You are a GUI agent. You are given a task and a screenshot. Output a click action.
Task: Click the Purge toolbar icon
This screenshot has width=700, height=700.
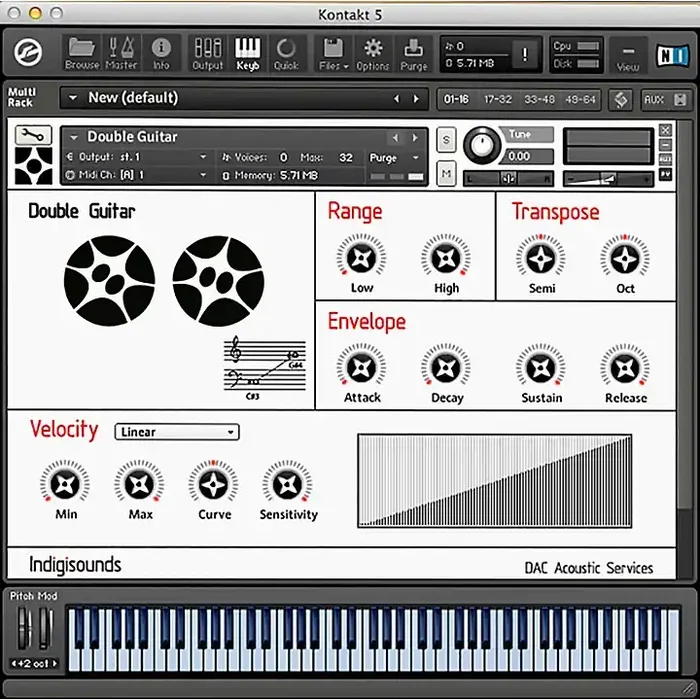pyautogui.click(x=413, y=54)
